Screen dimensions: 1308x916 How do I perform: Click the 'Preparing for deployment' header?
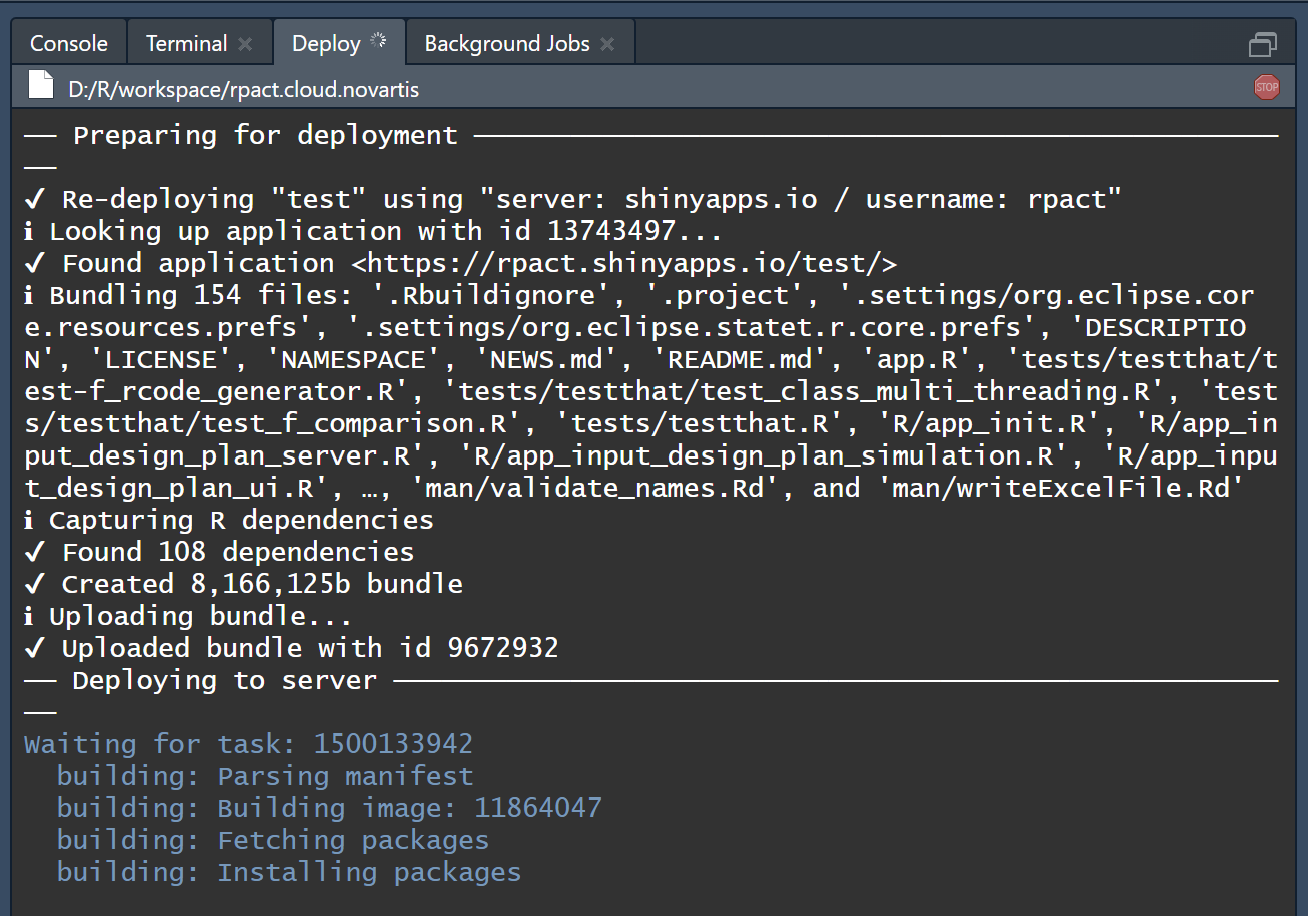264,135
